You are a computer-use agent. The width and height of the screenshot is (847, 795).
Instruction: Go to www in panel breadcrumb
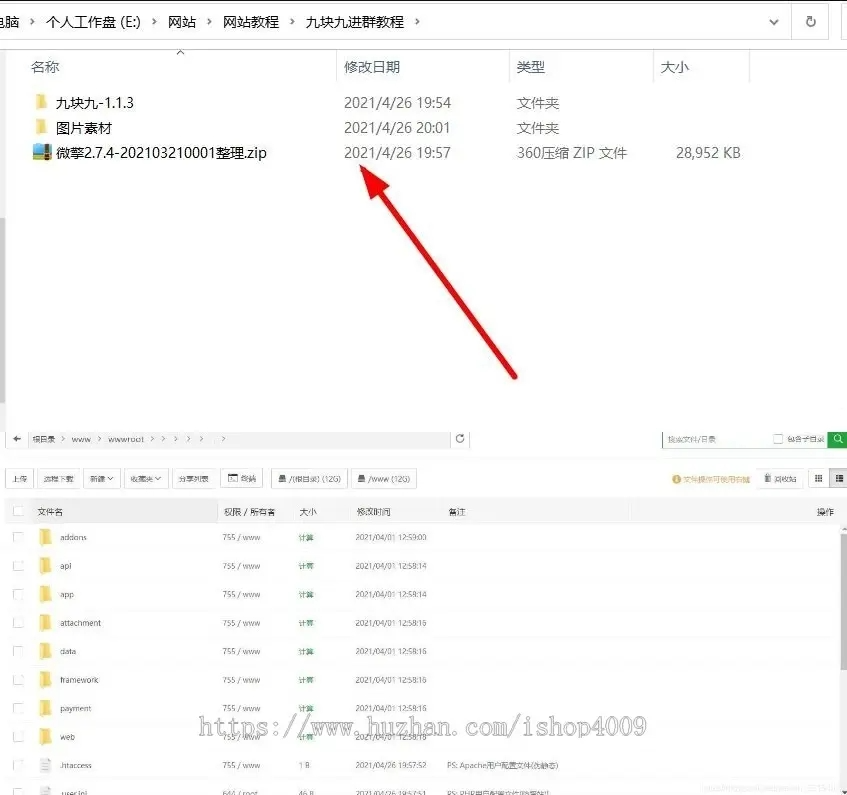point(81,439)
